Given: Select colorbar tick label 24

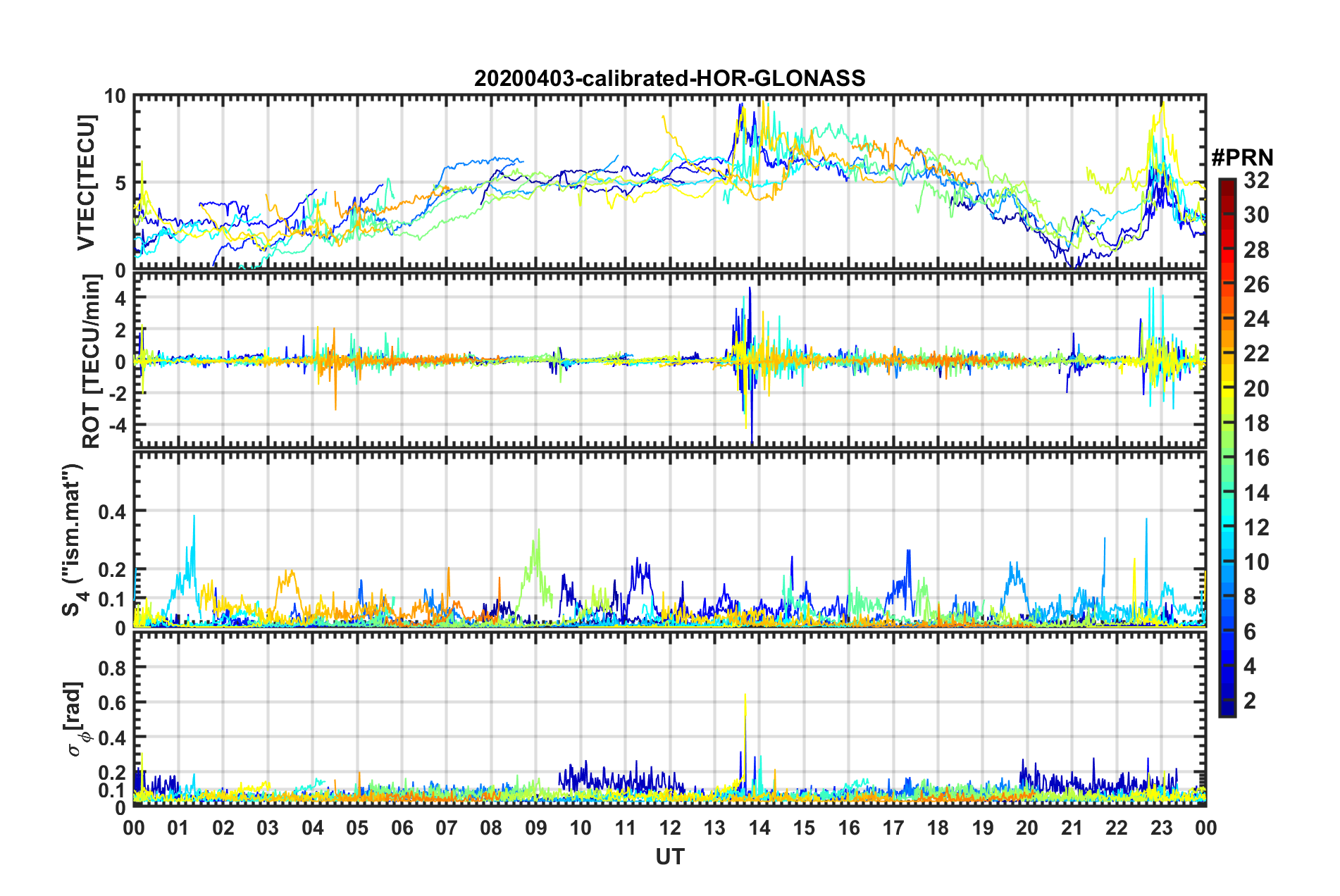Looking at the screenshot, I should pyautogui.click(x=1256, y=319).
